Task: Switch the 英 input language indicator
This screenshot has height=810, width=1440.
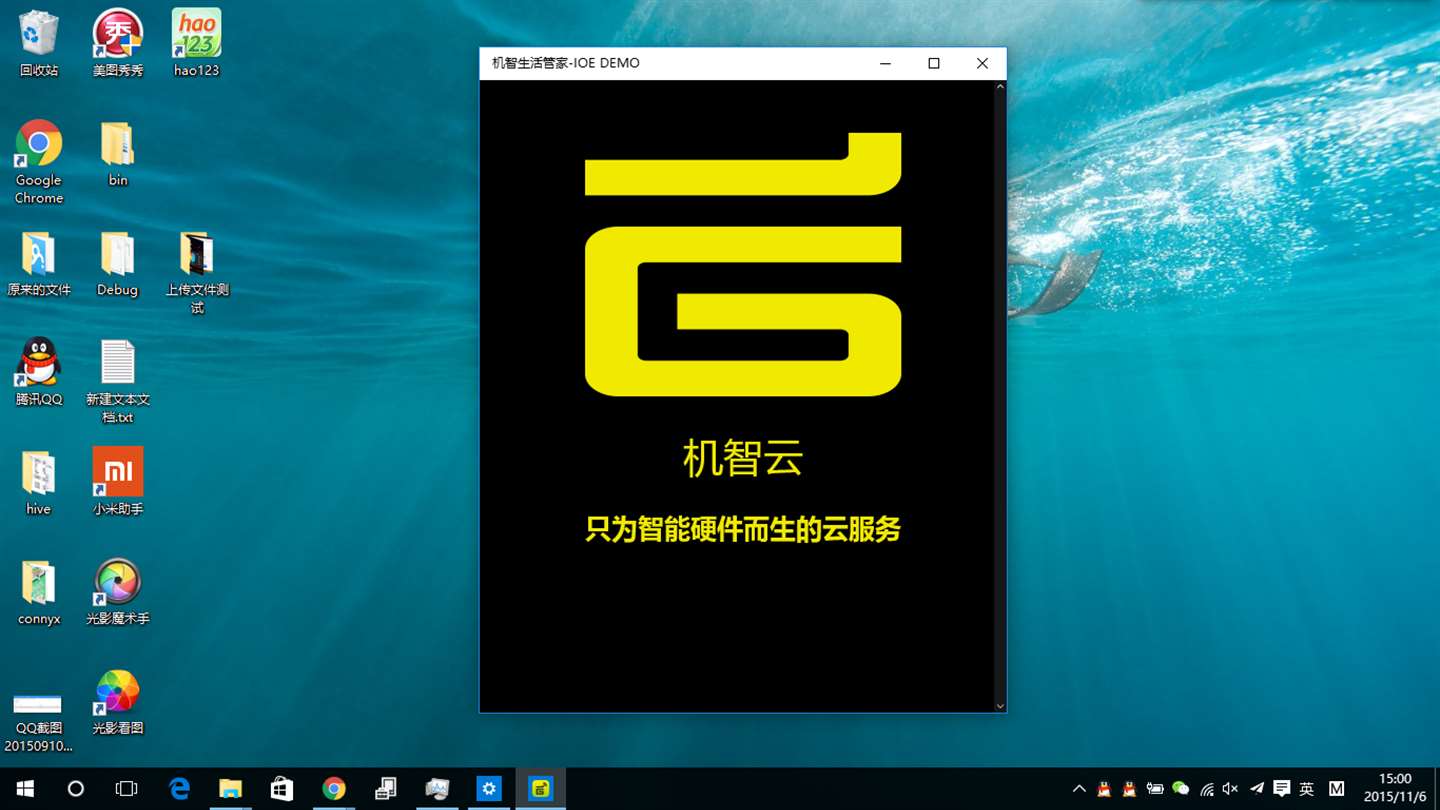Action: (1307, 789)
